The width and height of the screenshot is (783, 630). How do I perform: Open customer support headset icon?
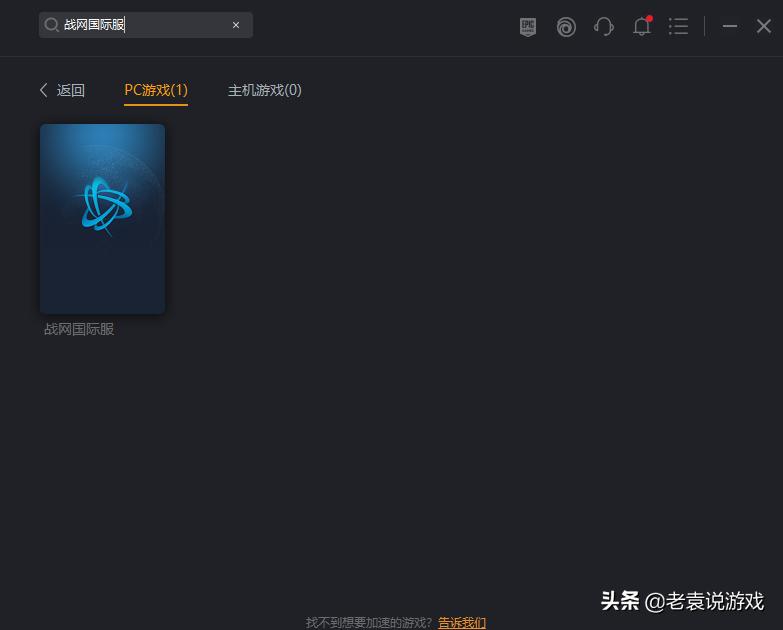(x=604, y=26)
